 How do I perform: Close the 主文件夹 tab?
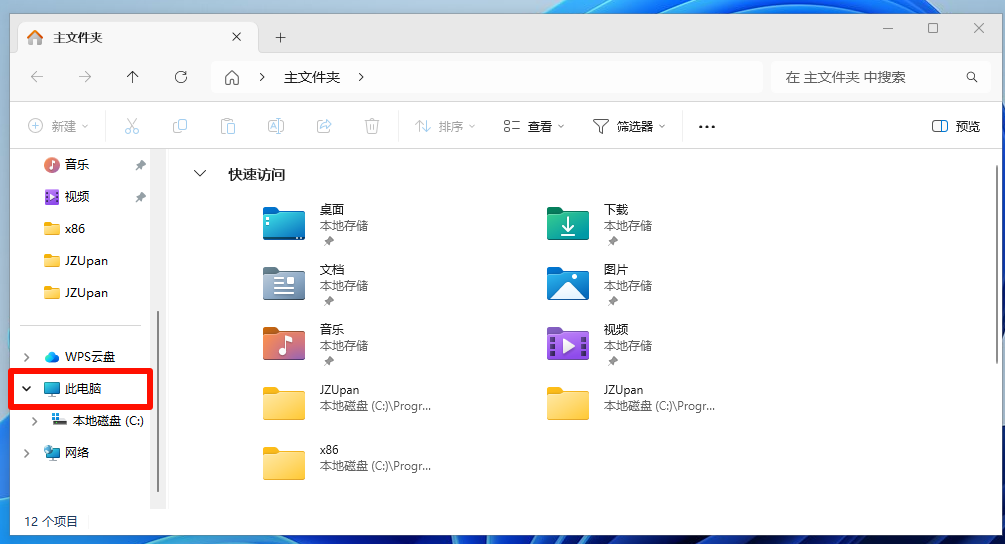237,37
